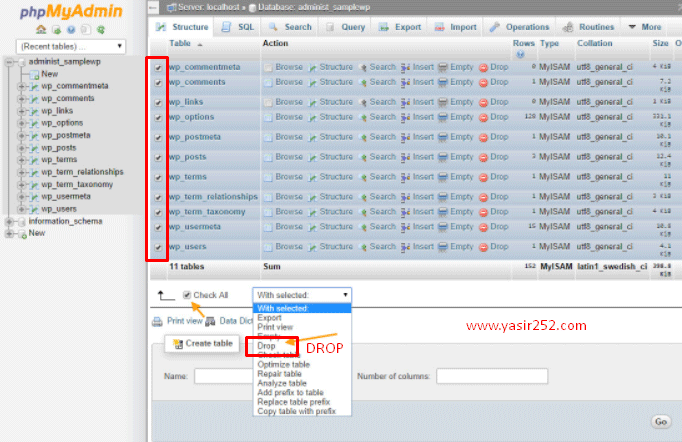The image size is (682, 442).
Task: Toggle the Check All checkbox
Action: 187,295
